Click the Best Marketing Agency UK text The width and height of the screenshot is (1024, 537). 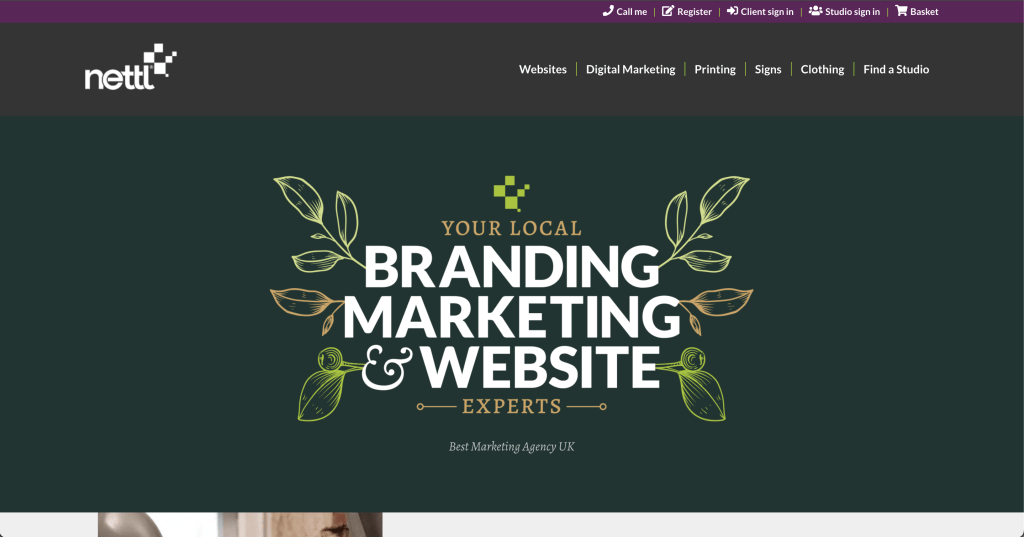click(x=511, y=447)
